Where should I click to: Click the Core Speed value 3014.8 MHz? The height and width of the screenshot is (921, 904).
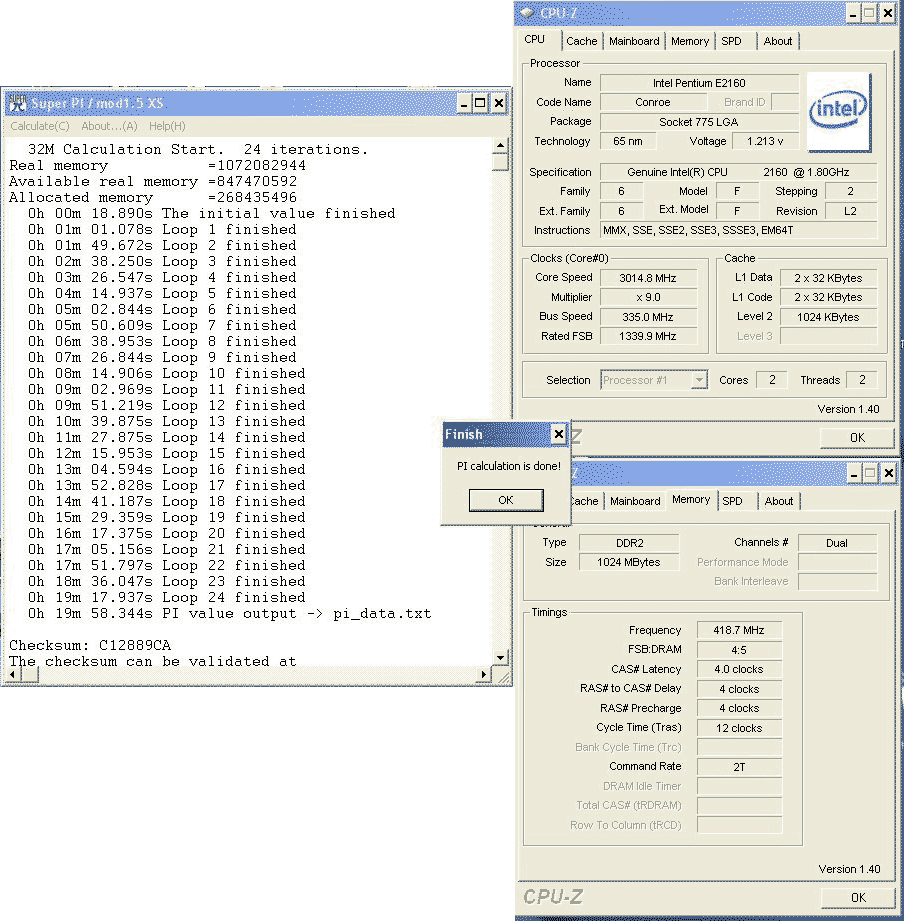[x=648, y=278]
